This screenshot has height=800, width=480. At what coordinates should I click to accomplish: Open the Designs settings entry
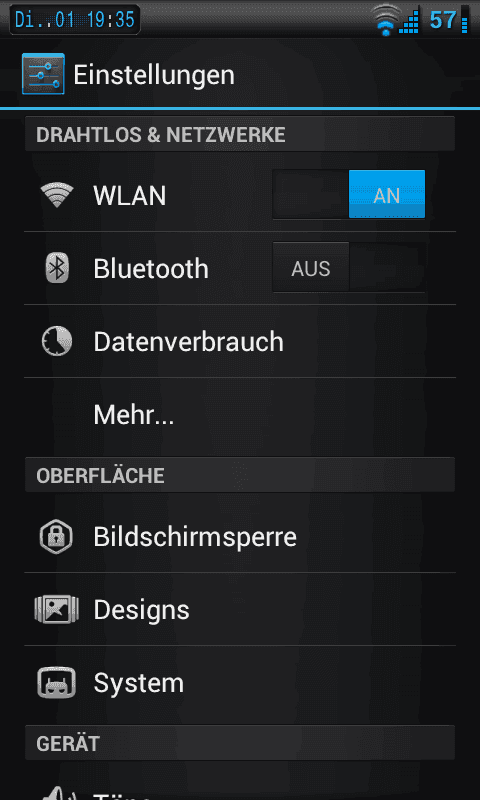click(x=240, y=610)
